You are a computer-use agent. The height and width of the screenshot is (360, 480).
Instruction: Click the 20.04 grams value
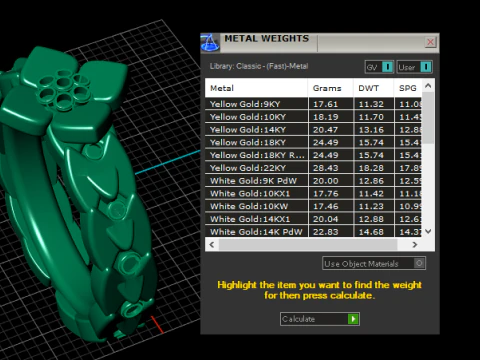pyautogui.click(x=325, y=219)
